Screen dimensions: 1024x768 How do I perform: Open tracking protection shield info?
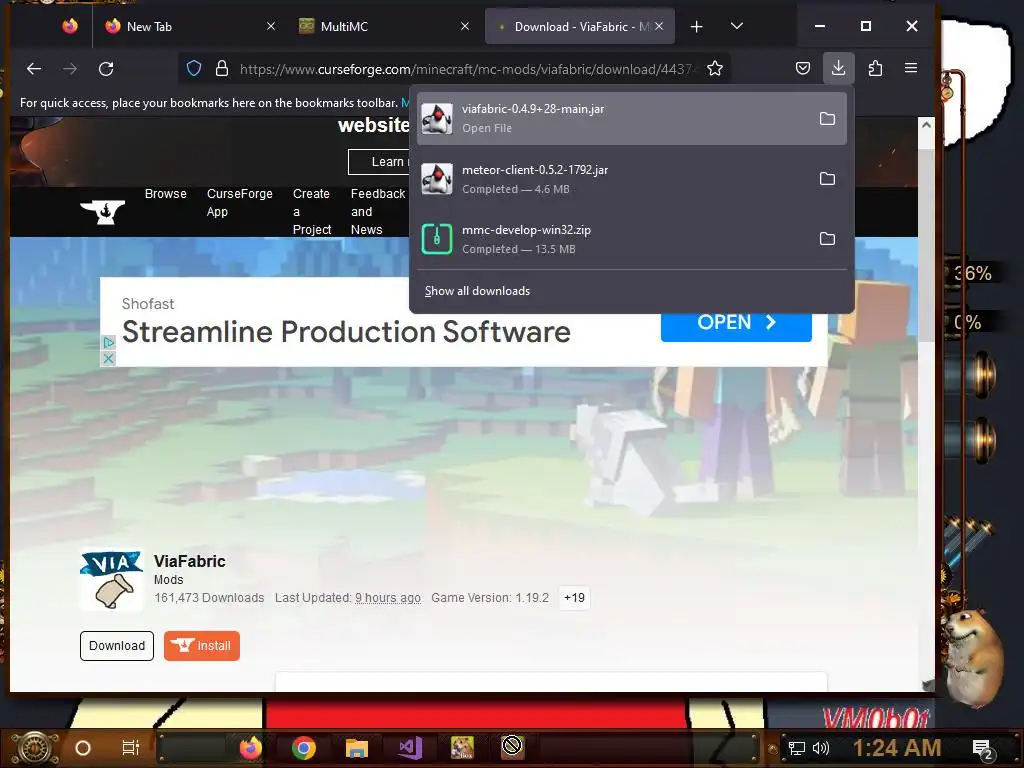(x=194, y=69)
